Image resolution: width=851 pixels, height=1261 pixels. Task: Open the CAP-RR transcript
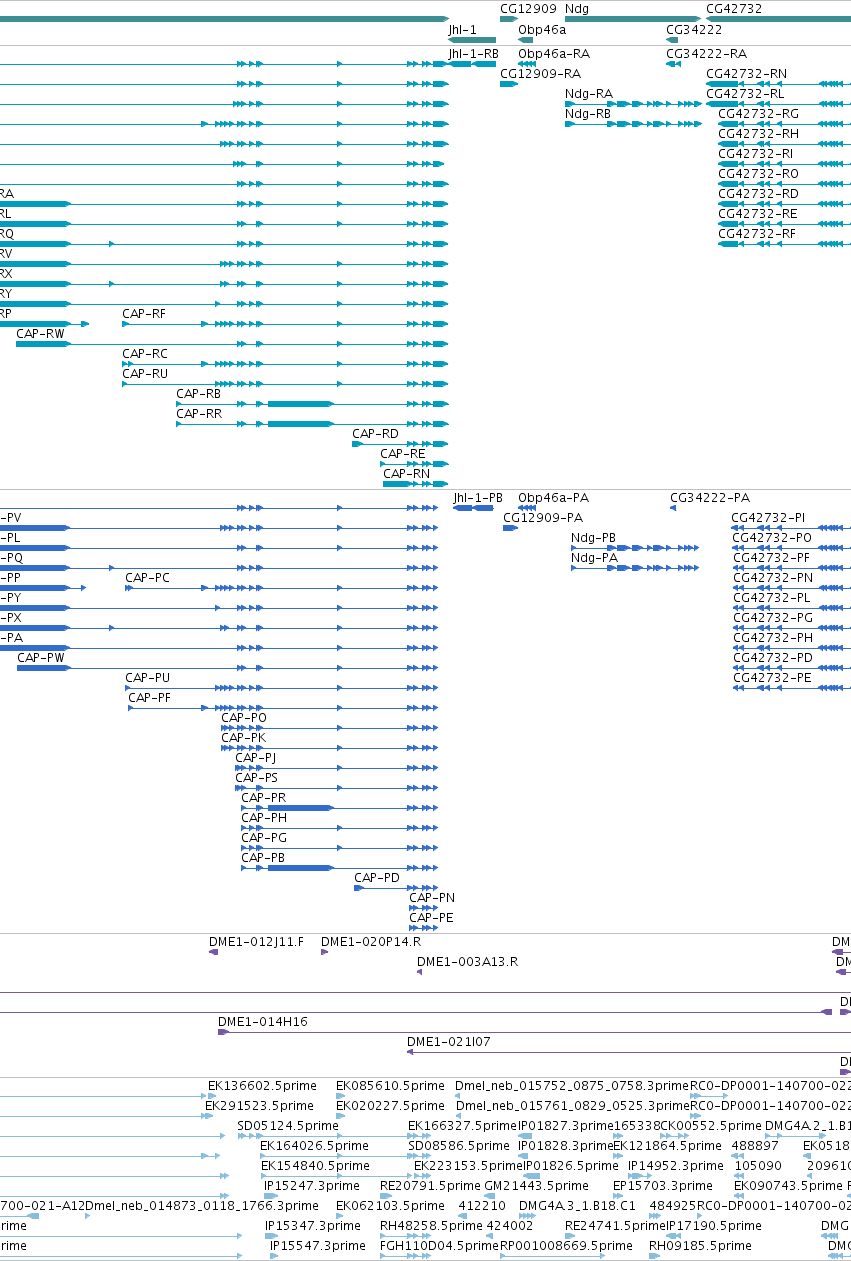[x=312, y=424]
